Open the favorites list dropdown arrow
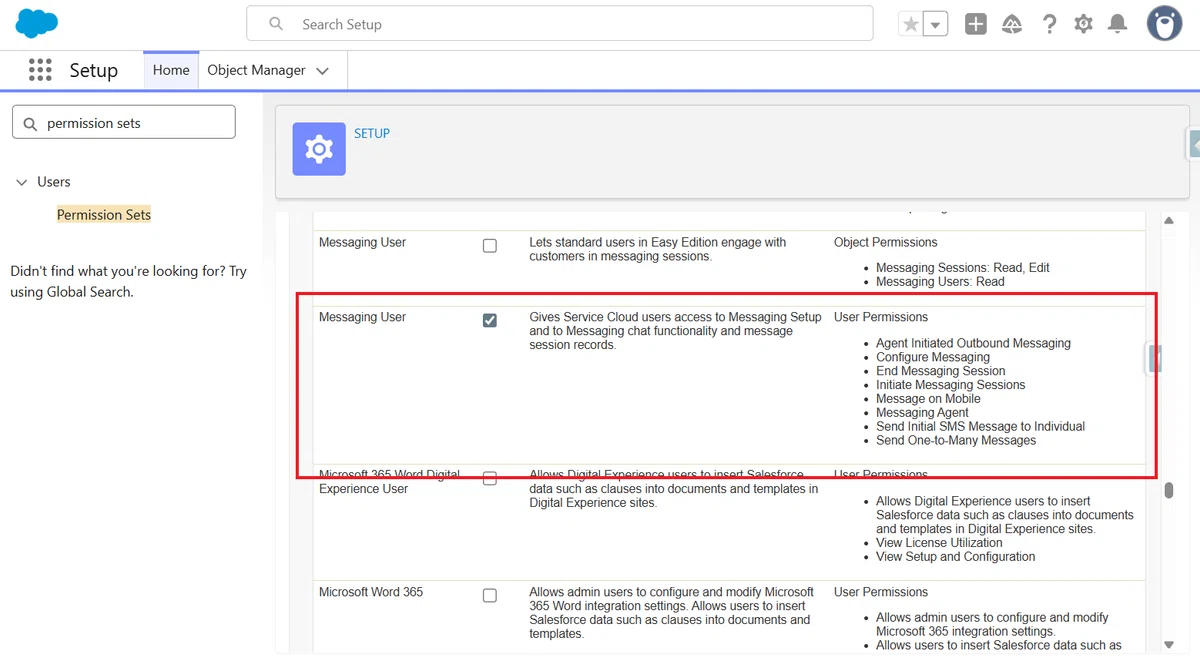The width and height of the screenshot is (1200, 661). [x=935, y=24]
